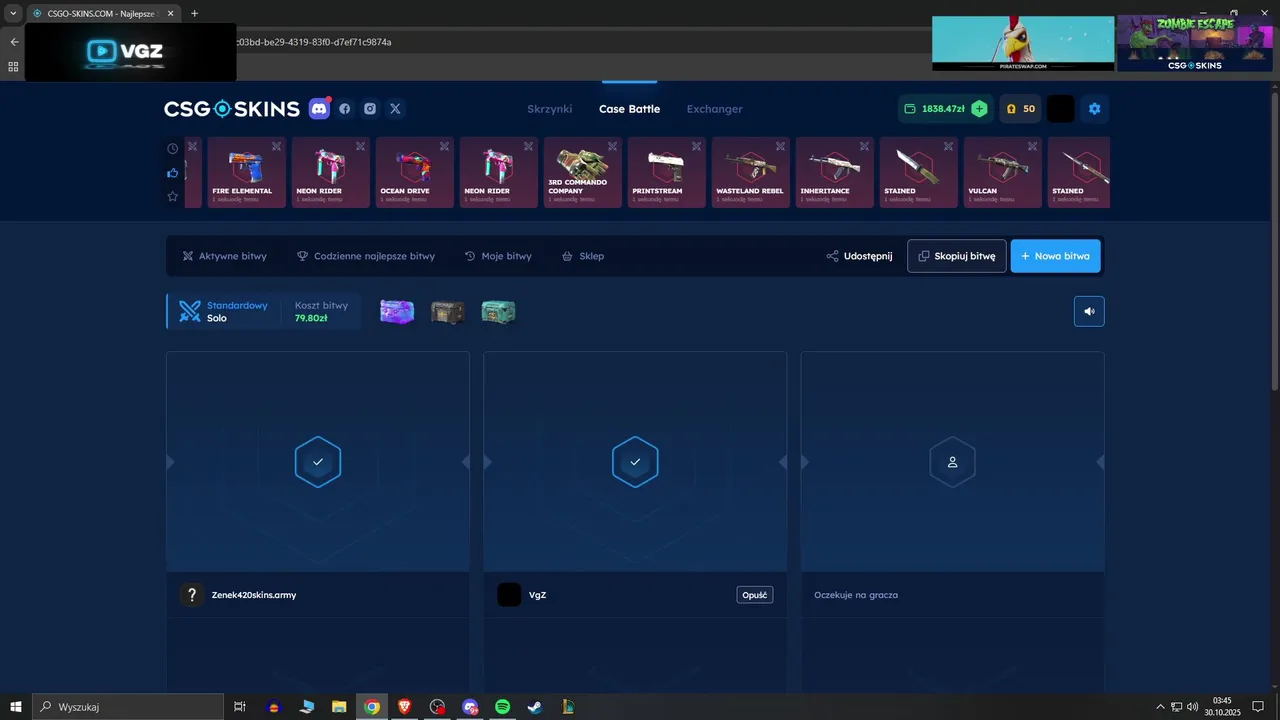Viewport: 1280px width, 720px height.
Task: Switch to the Exchanger tab
Action: coord(714,109)
